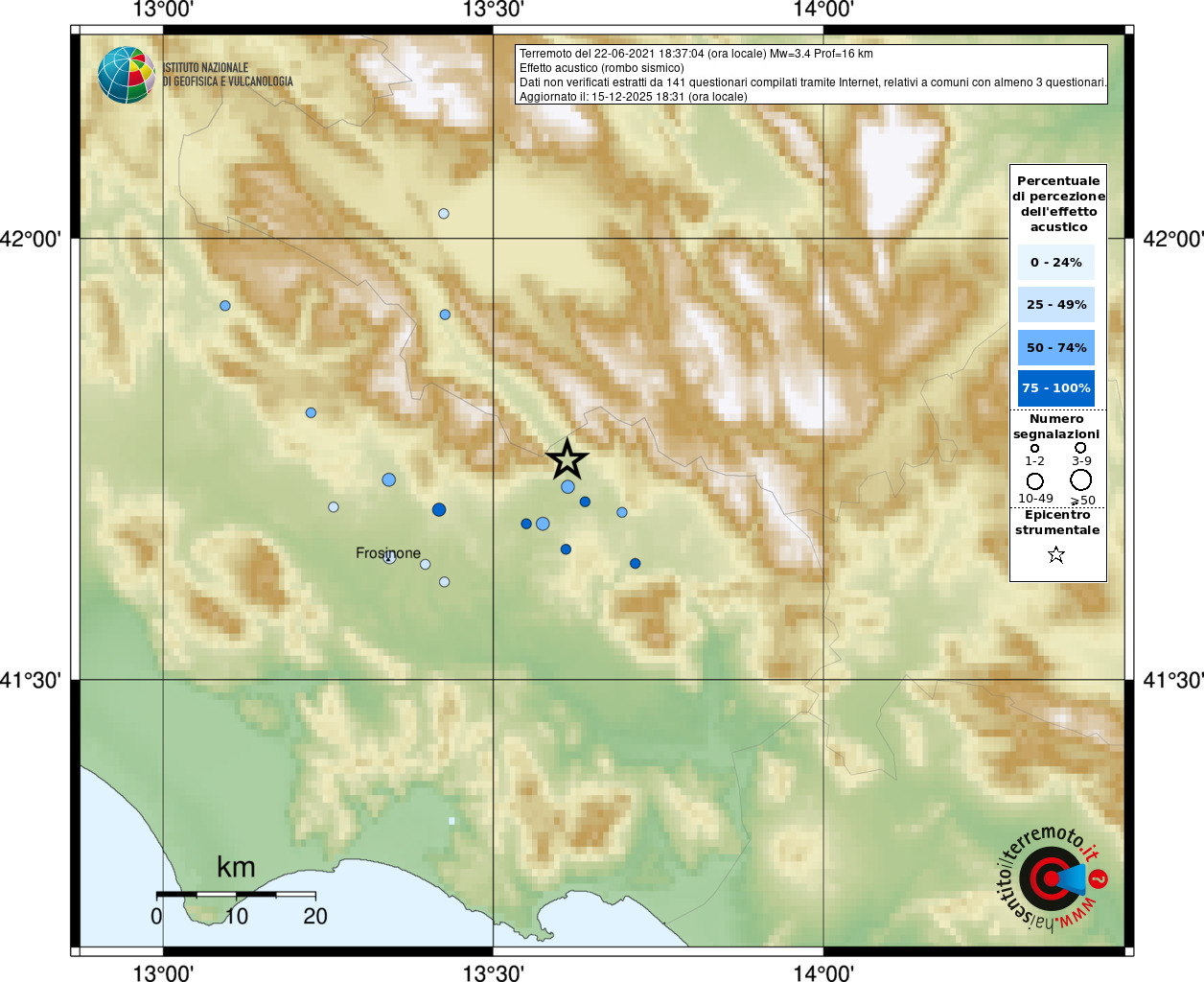Select the 3-9 reports circle in legend
This screenshot has width=1204, height=982.
(1080, 448)
